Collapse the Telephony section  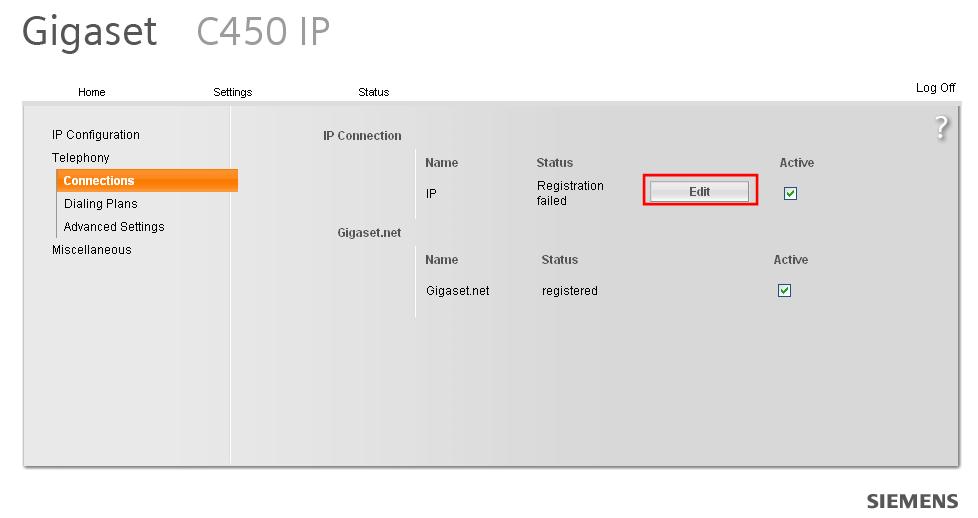pos(81,158)
